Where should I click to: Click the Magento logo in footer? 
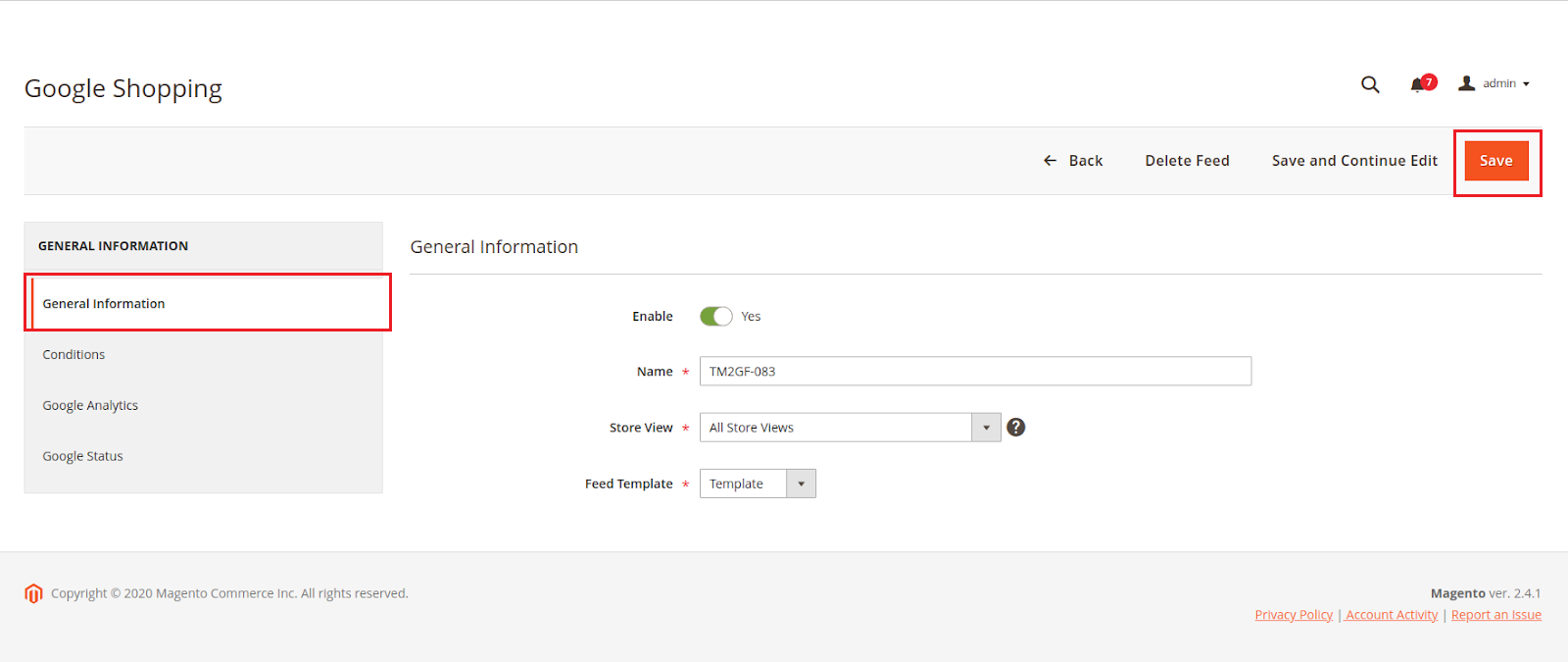tap(33, 593)
